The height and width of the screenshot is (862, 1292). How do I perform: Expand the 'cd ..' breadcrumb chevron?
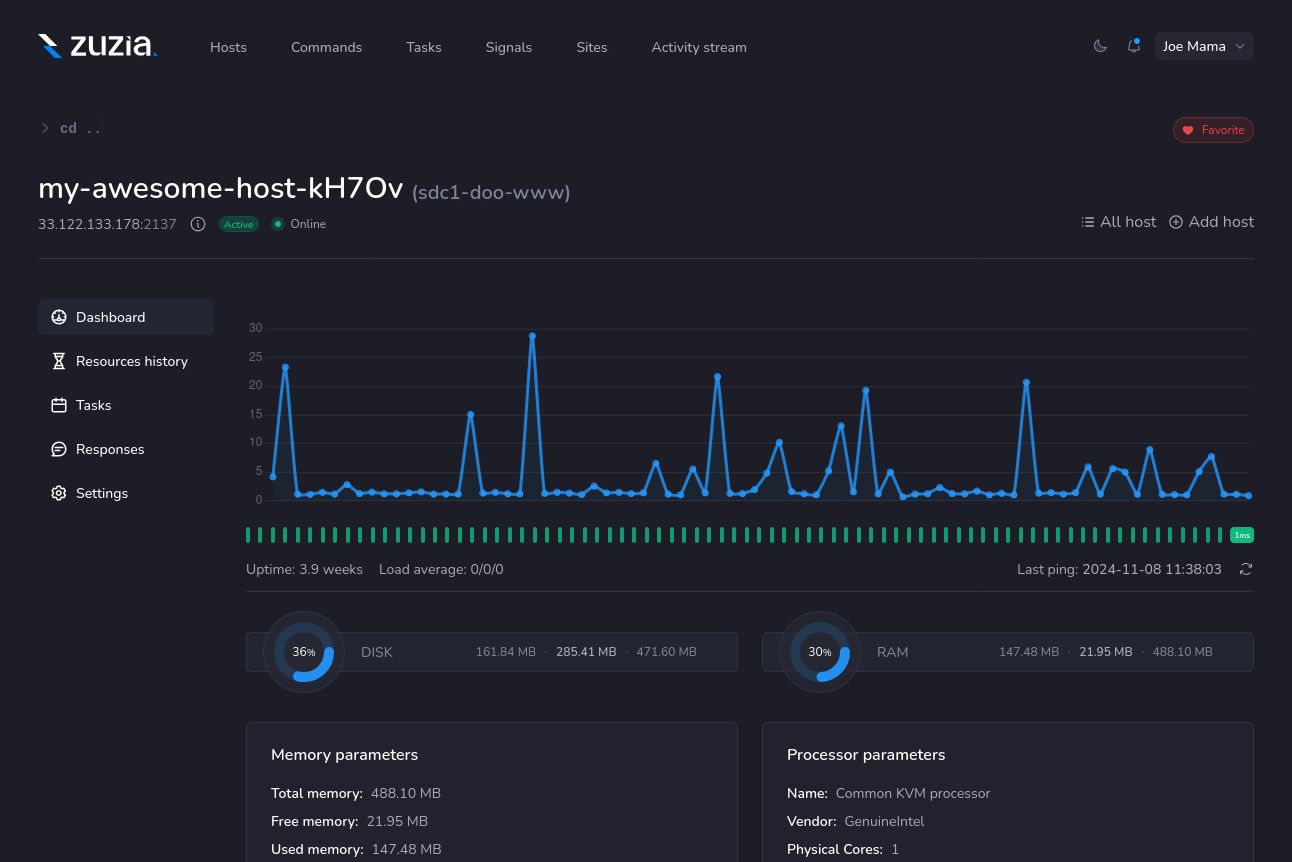[45, 128]
